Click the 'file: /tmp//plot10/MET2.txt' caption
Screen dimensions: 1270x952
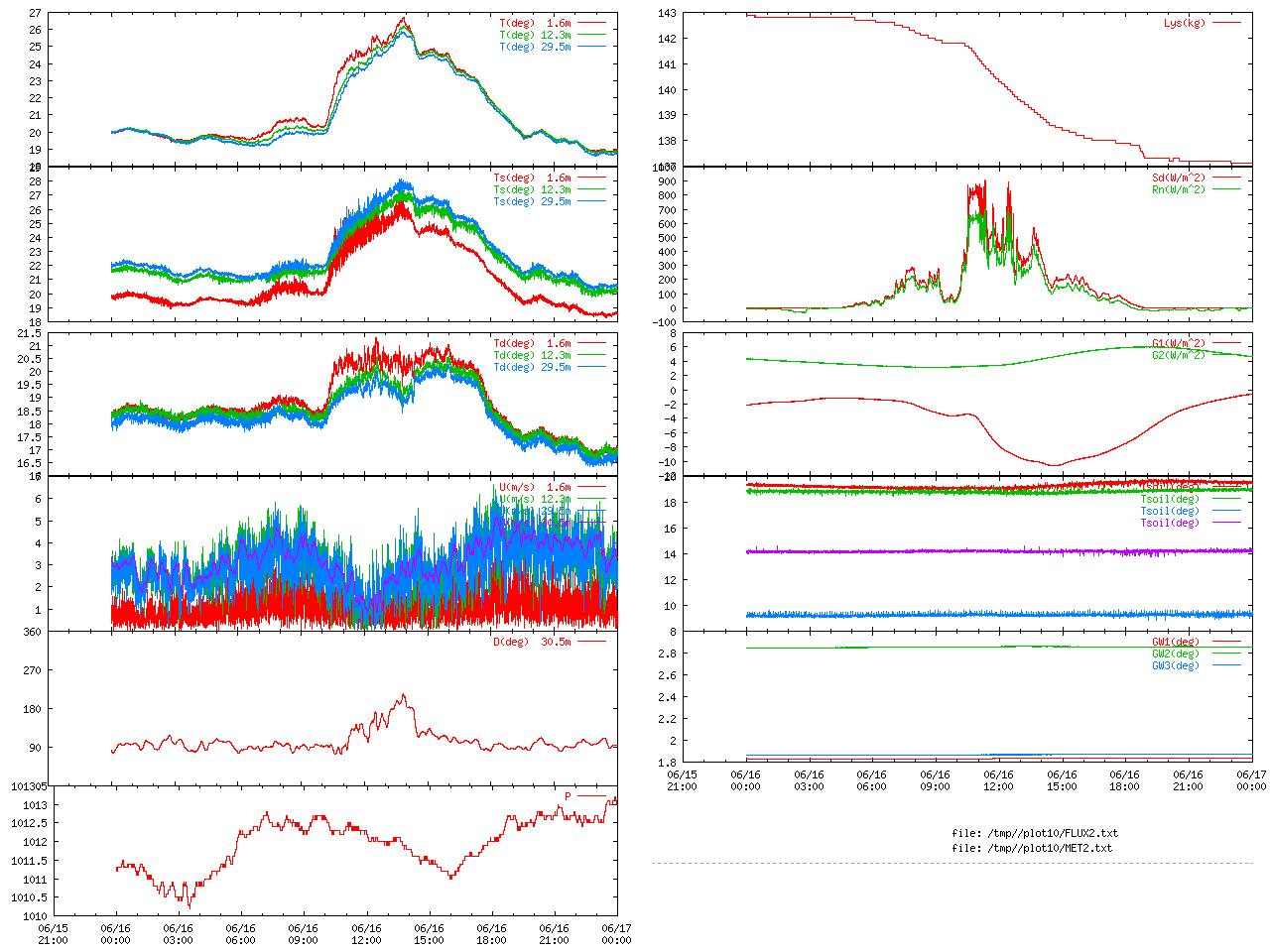(x=1032, y=849)
